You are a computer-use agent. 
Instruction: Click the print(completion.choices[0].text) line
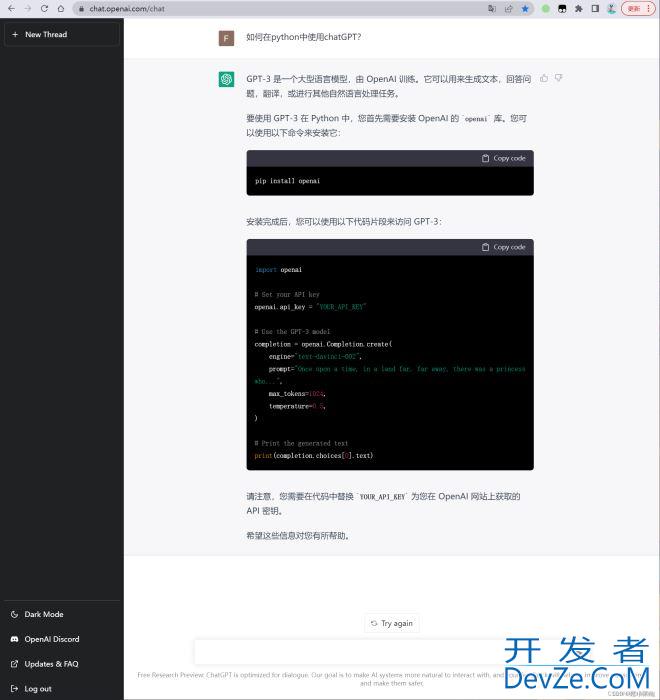313,456
